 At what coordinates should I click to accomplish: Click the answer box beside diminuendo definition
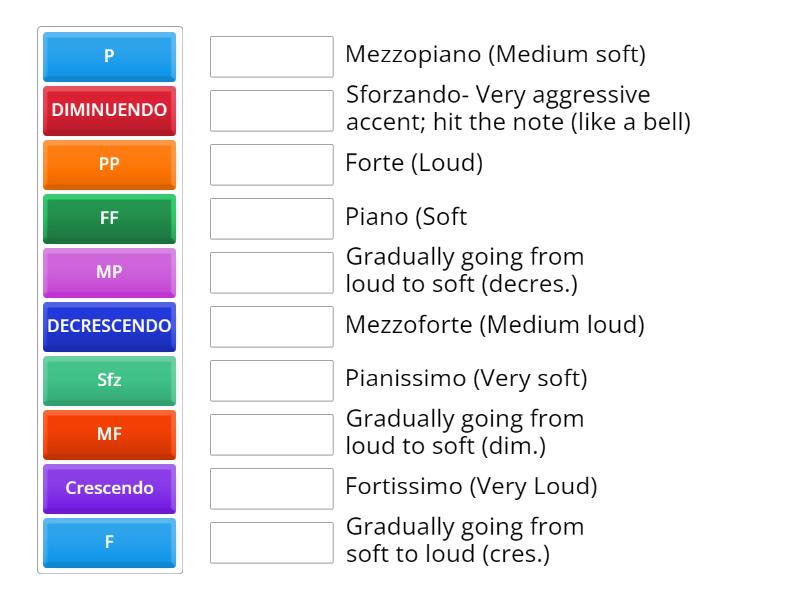[271, 434]
